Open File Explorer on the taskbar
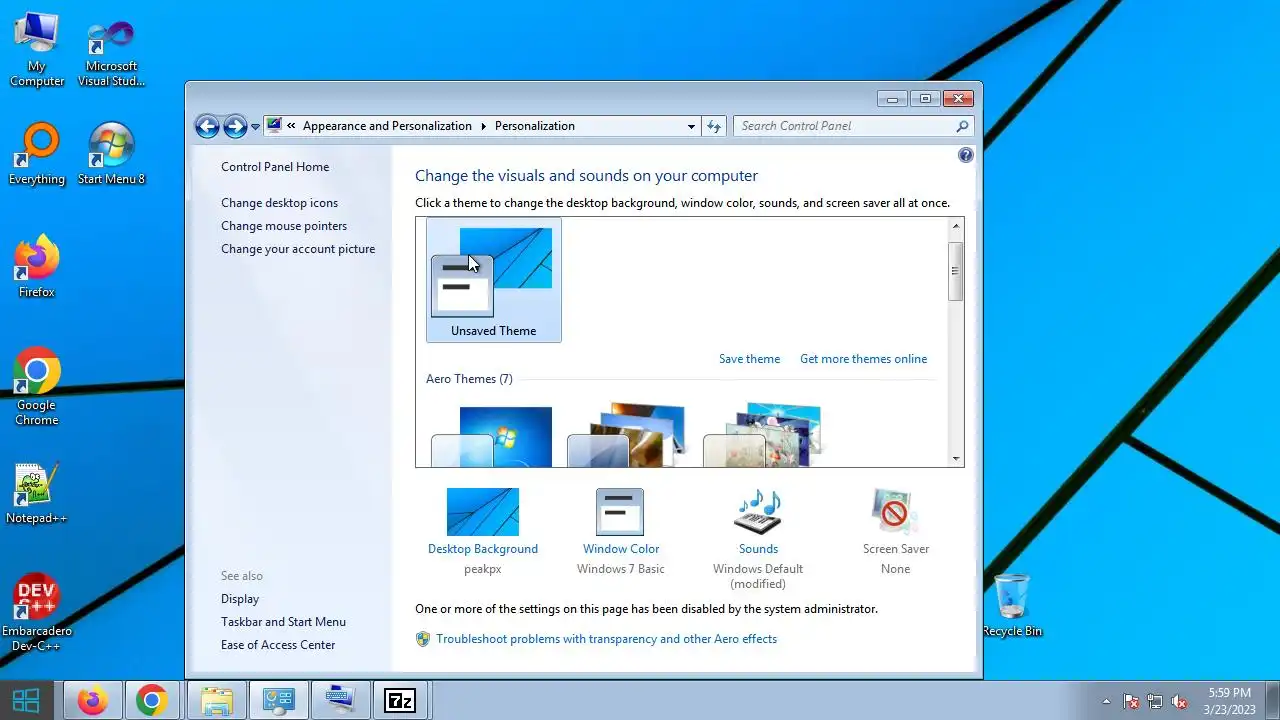The width and height of the screenshot is (1280, 720). (x=217, y=700)
